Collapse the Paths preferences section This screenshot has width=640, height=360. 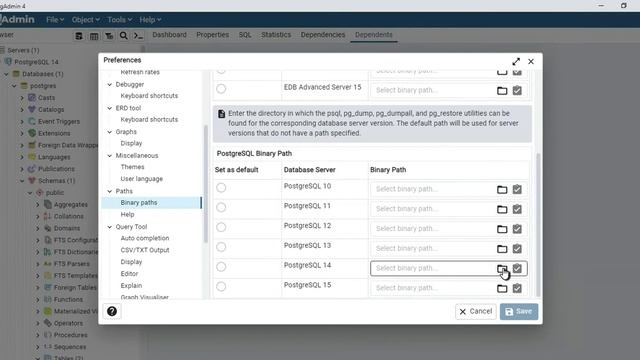[x=109, y=191]
